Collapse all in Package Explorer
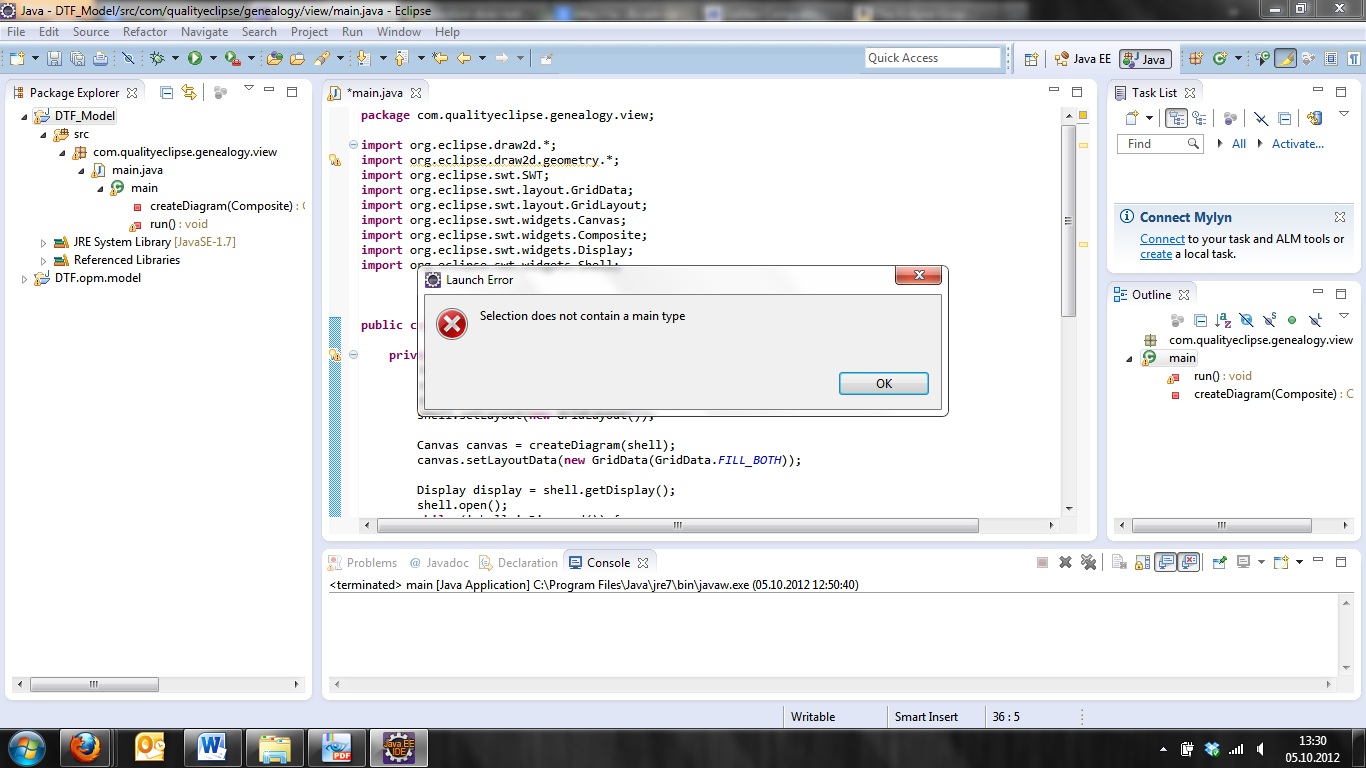This screenshot has height=768, width=1366. click(x=166, y=92)
